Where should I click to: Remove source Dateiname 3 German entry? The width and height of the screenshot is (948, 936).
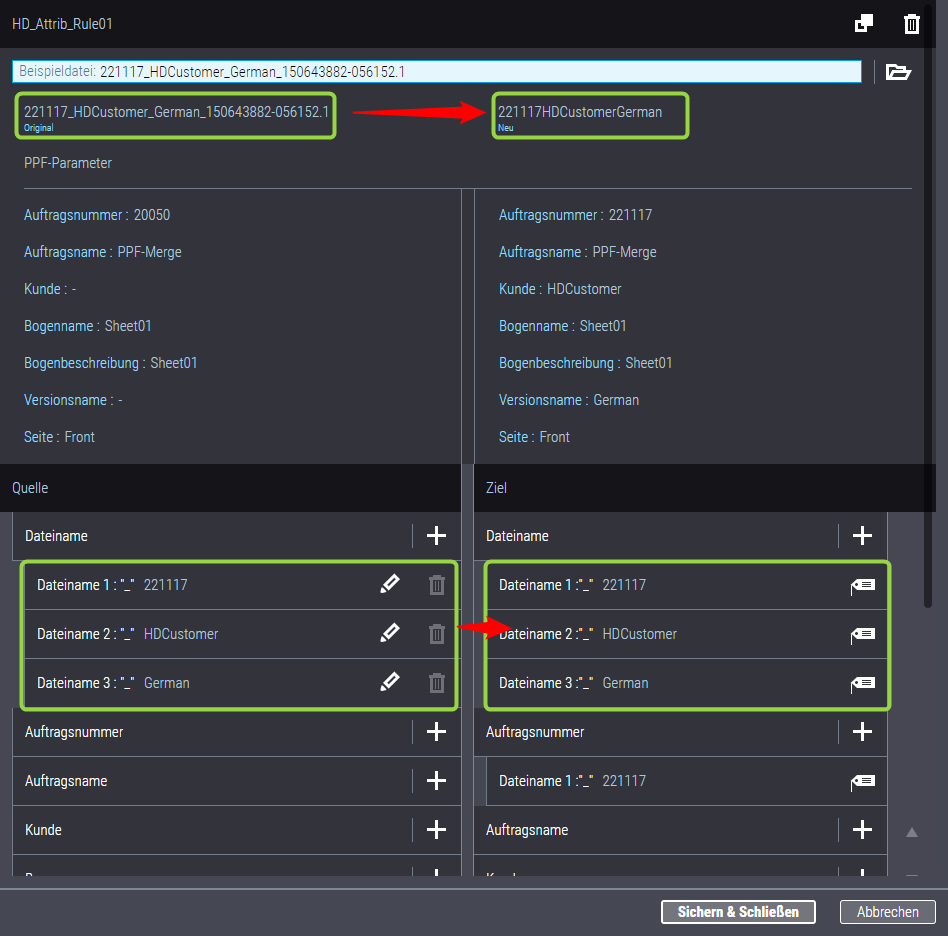click(x=437, y=683)
